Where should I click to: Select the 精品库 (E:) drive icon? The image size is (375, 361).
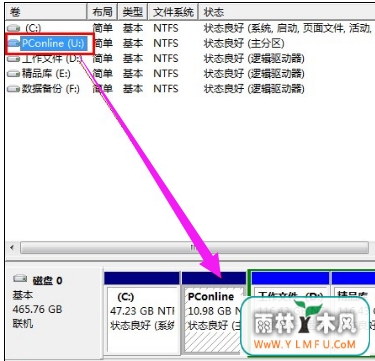click(13, 74)
